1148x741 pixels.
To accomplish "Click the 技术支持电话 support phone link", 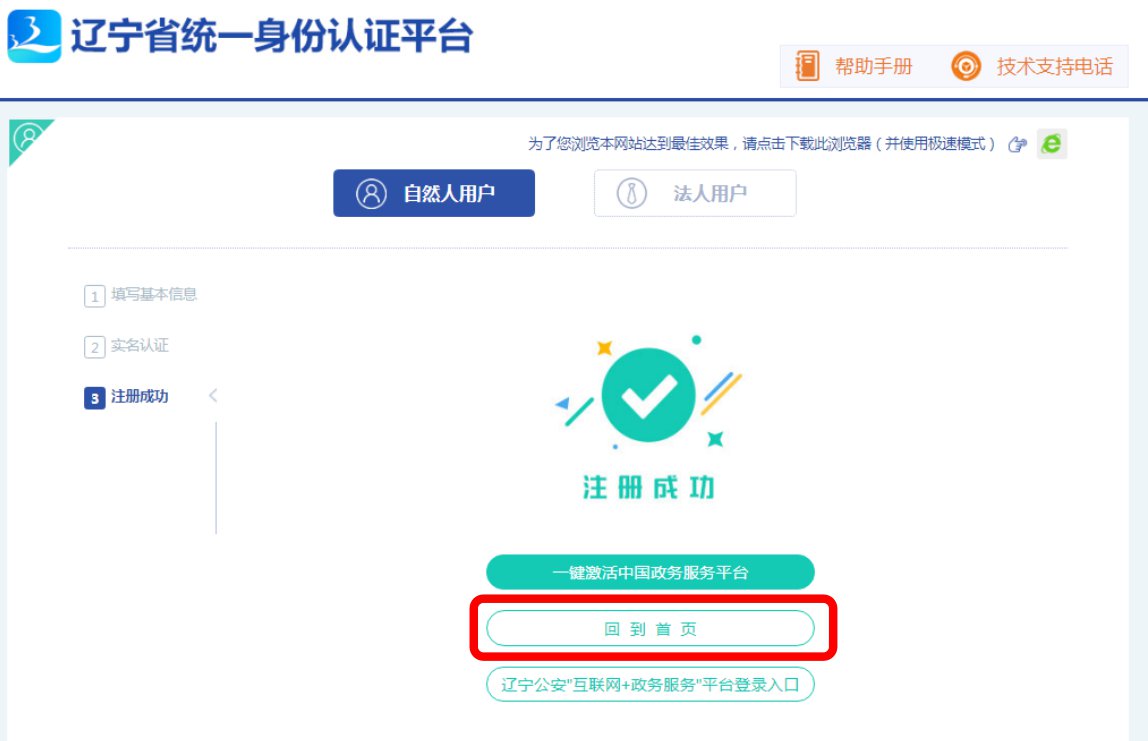I will pyautogui.click(x=1054, y=67).
